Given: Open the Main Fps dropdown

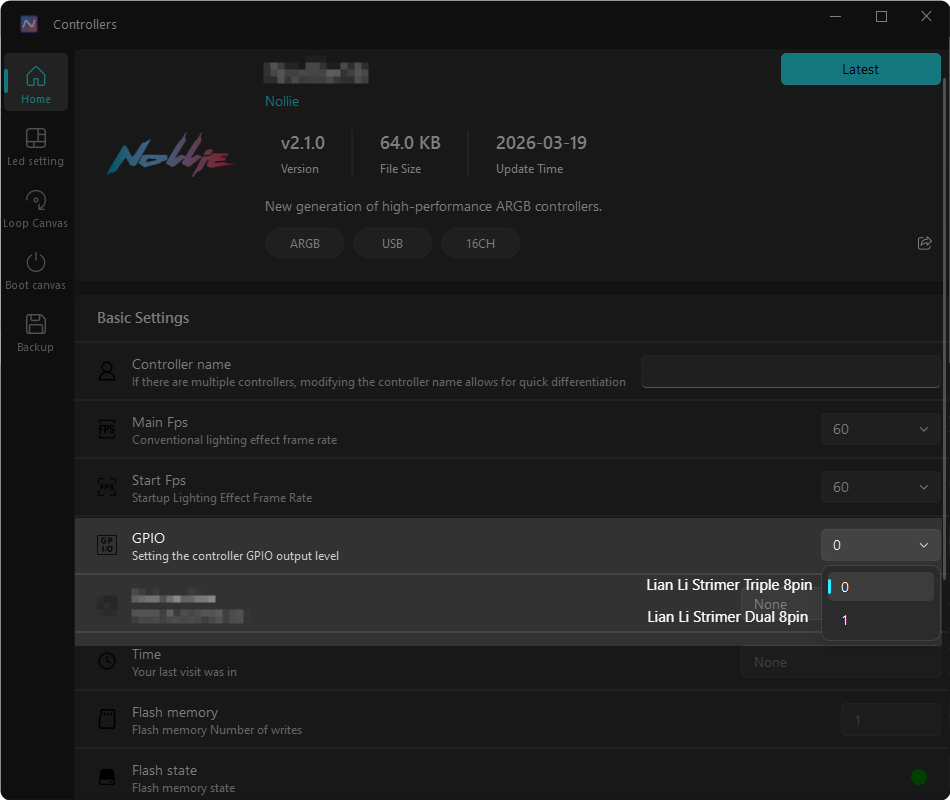Looking at the screenshot, I should point(880,429).
